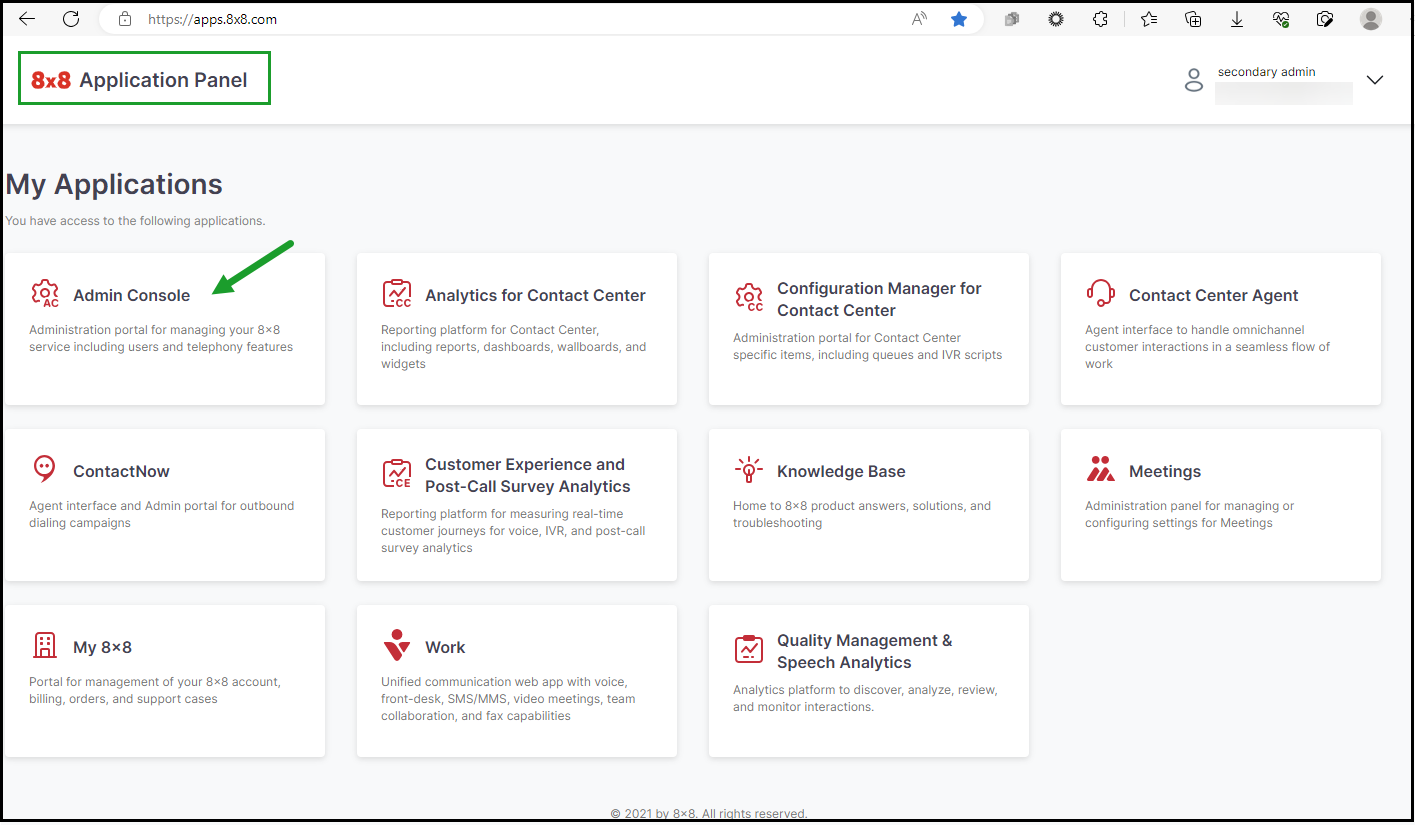
Task: Click the 2021 by 8×8 copyright footer
Action: coord(709,814)
